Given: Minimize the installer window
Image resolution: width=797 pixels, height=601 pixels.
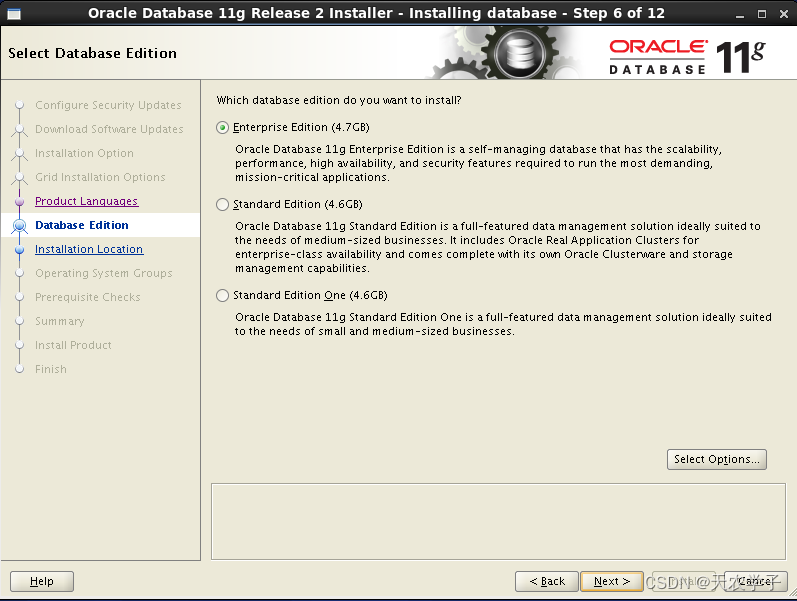Looking at the screenshot, I should coord(740,14).
